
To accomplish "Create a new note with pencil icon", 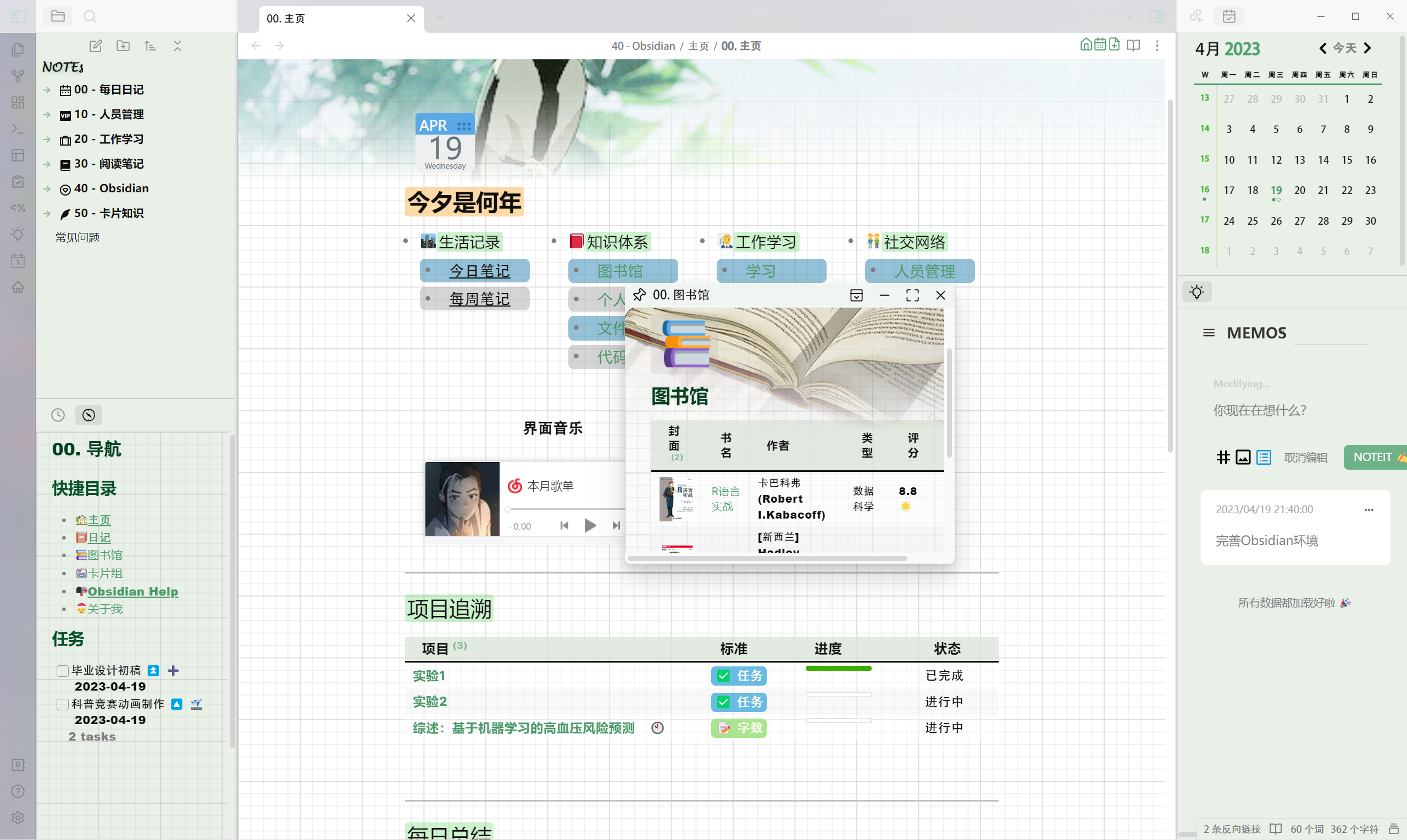I will (x=96, y=46).
